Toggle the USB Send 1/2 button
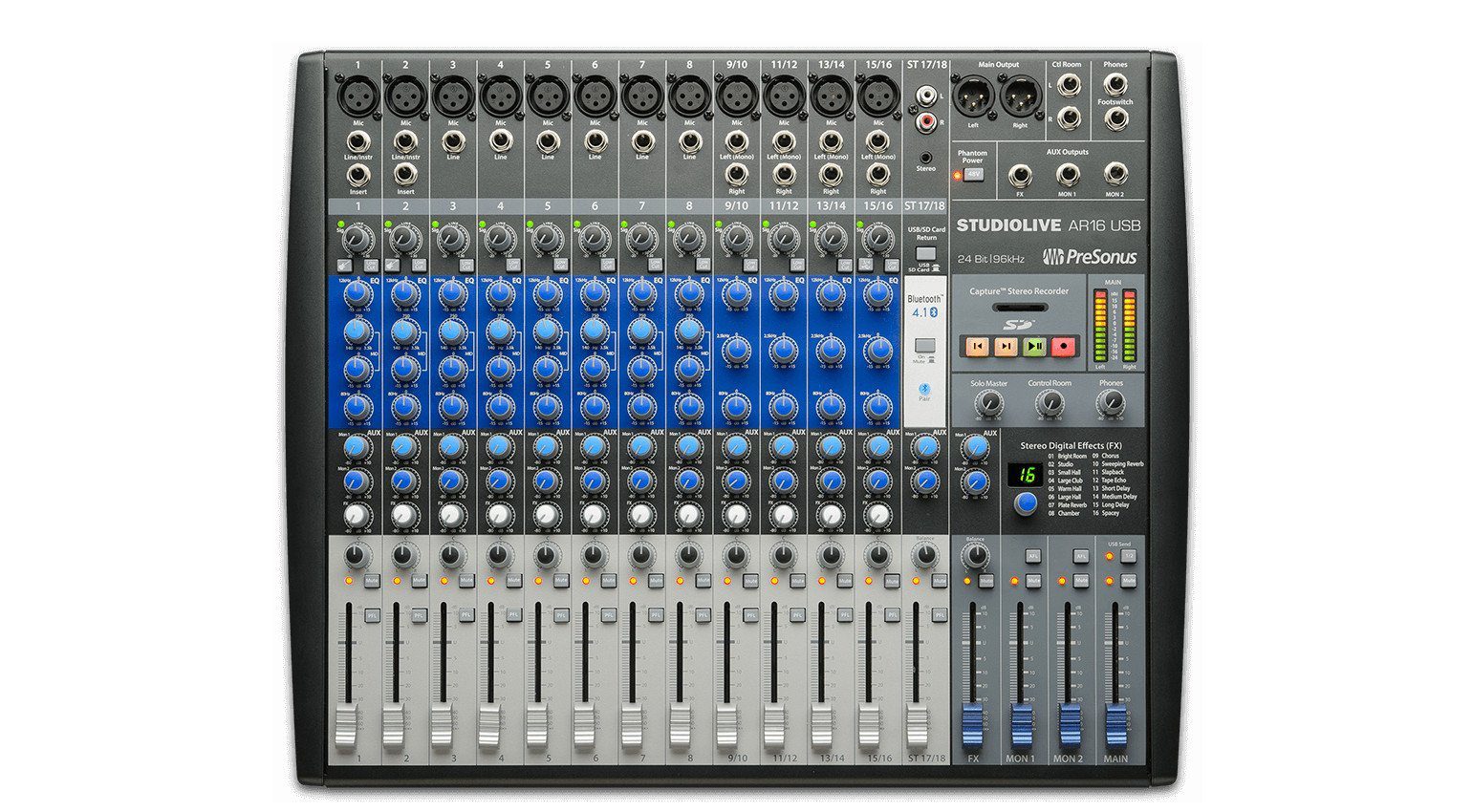Image resolution: width=1472 pixels, height=812 pixels. [x=1128, y=556]
